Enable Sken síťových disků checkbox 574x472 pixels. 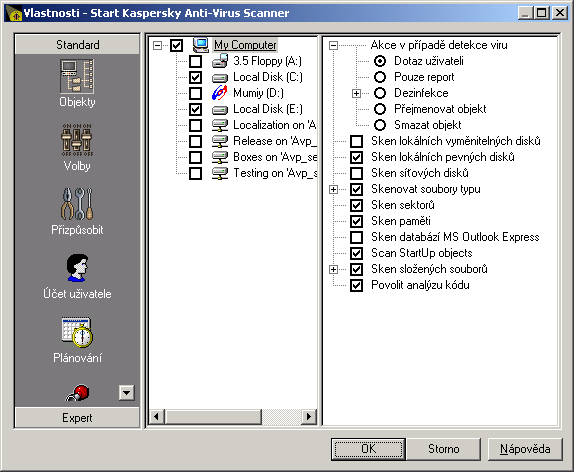click(357, 173)
